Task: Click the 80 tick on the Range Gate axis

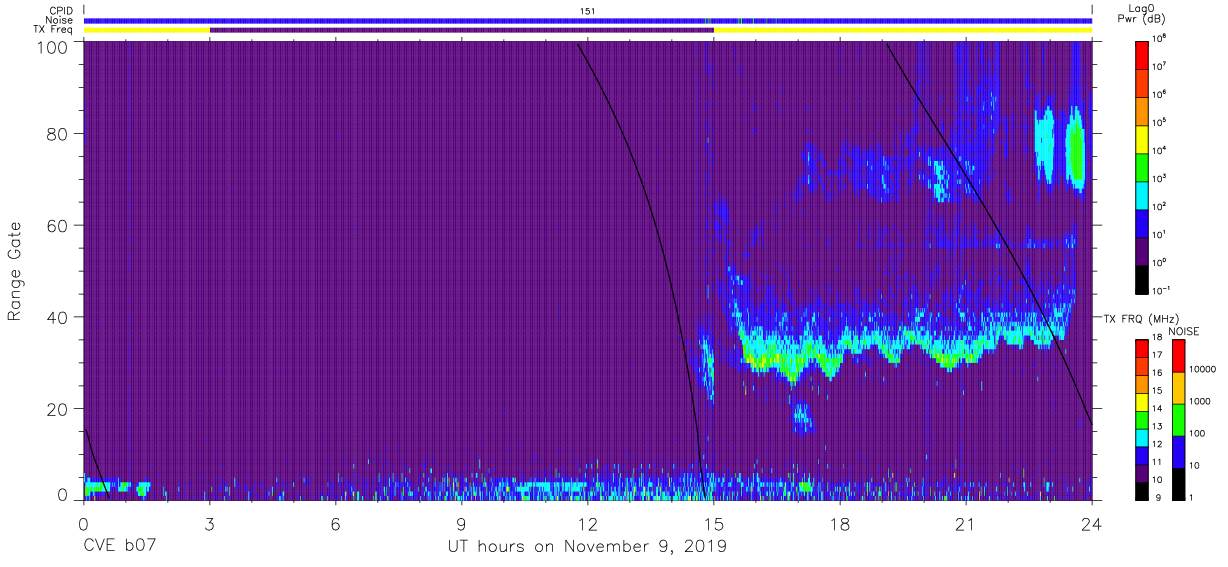Action: coord(57,133)
